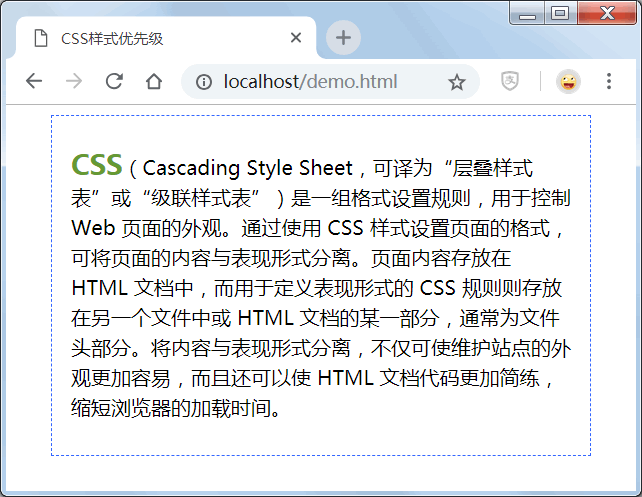Click the green CSS heading text
The width and height of the screenshot is (642, 497).
97,164
